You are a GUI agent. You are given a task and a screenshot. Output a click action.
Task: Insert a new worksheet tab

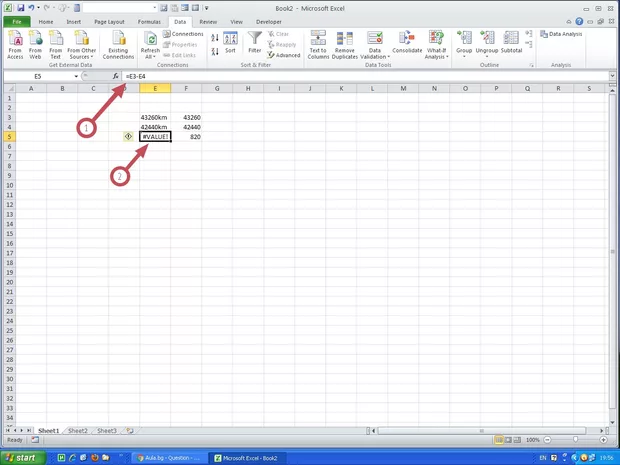pyautogui.click(x=130, y=431)
